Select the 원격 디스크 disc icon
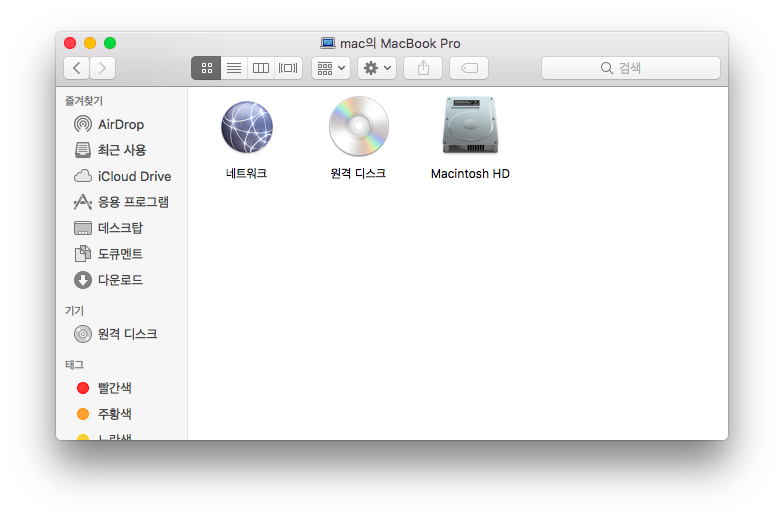Viewport: 784px width, 520px height. tap(358, 126)
